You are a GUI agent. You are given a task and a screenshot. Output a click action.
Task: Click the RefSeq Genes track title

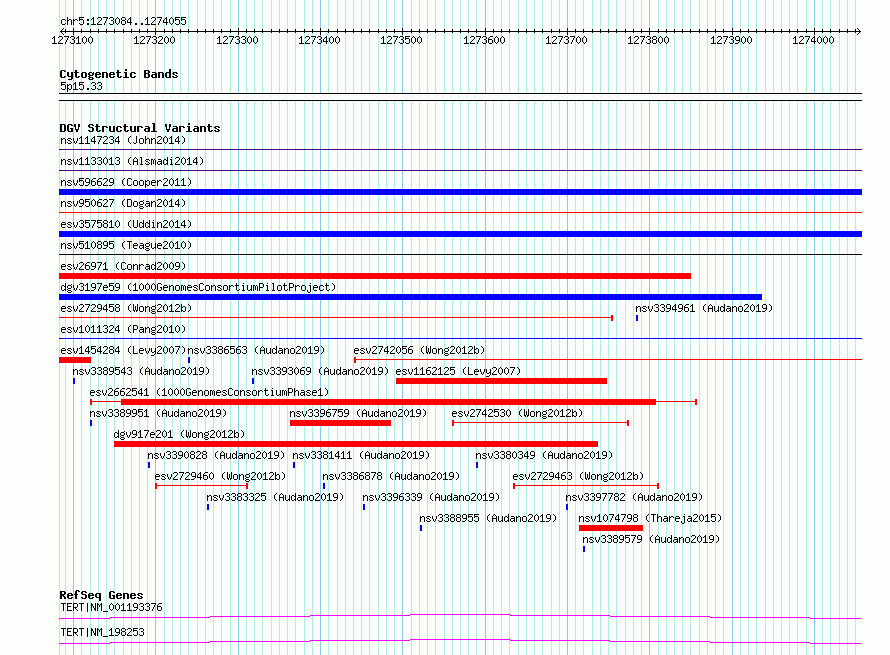(x=101, y=595)
